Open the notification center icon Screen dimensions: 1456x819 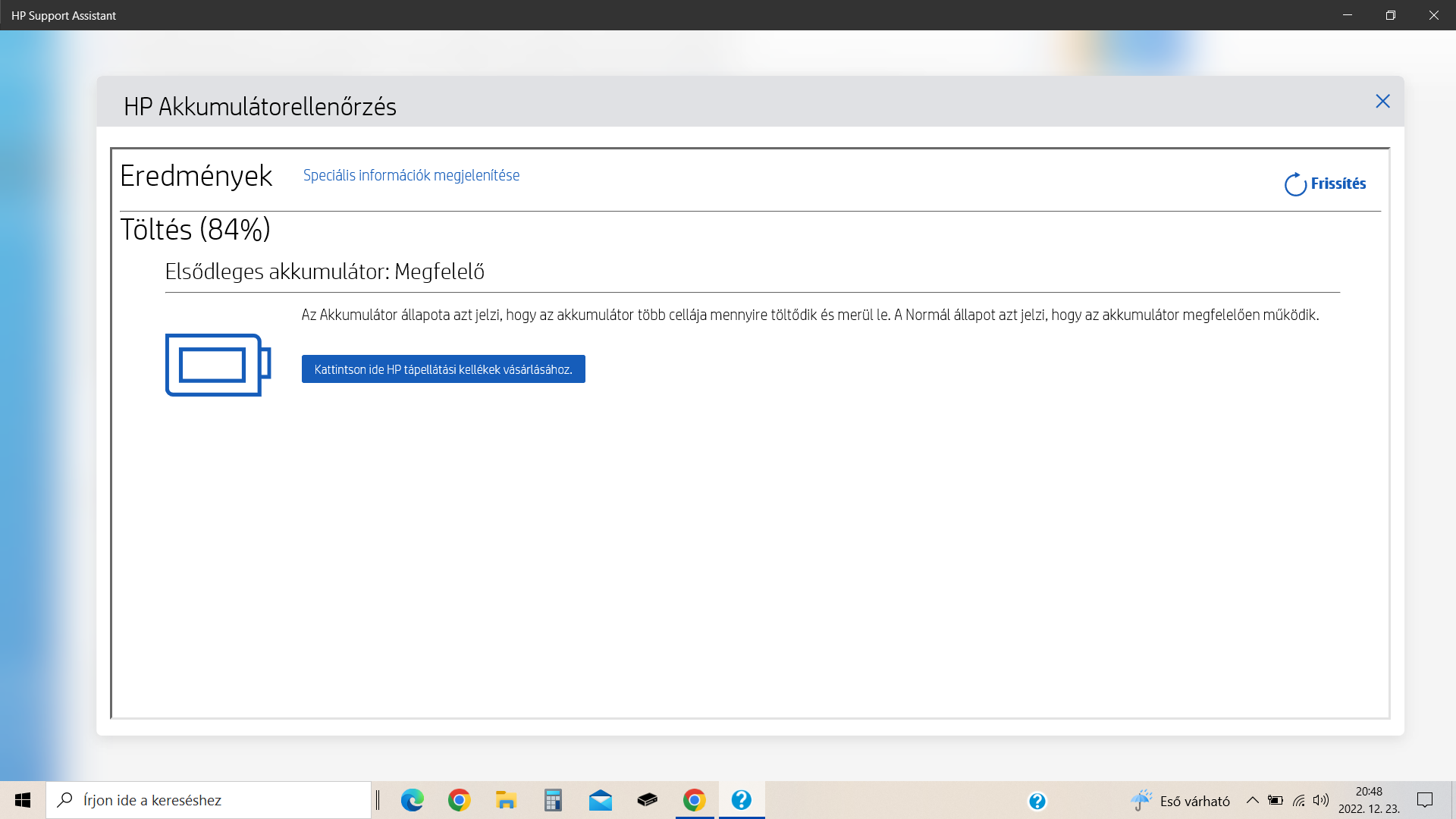[x=1425, y=800]
